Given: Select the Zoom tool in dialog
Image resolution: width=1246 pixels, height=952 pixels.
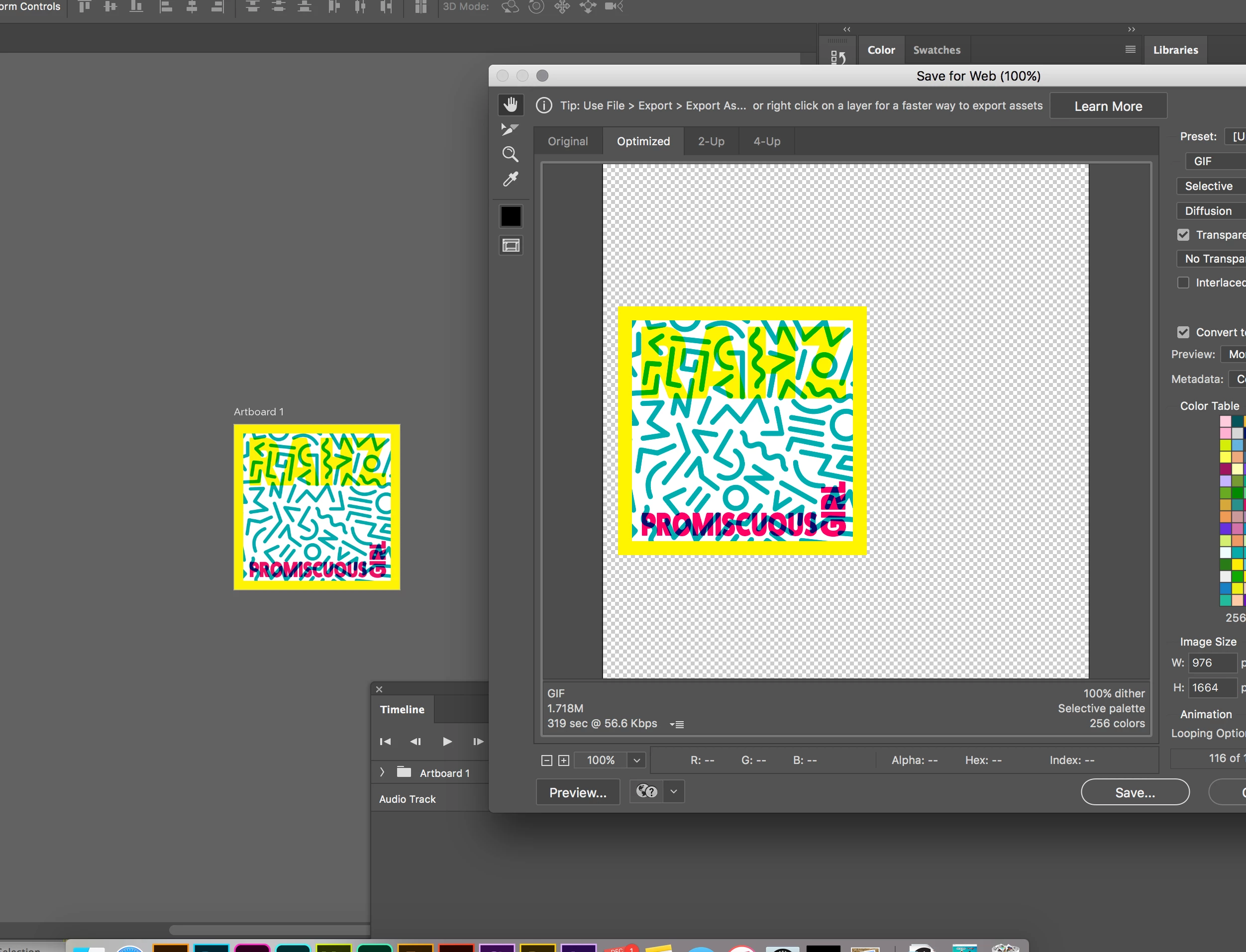Looking at the screenshot, I should (510, 154).
